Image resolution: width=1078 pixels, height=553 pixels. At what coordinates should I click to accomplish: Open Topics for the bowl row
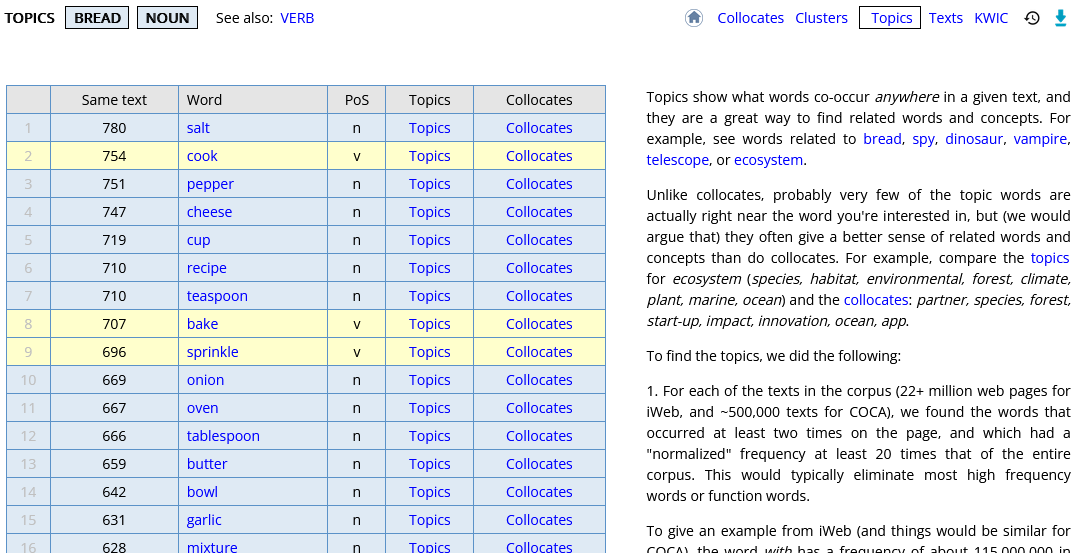coord(430,492)
